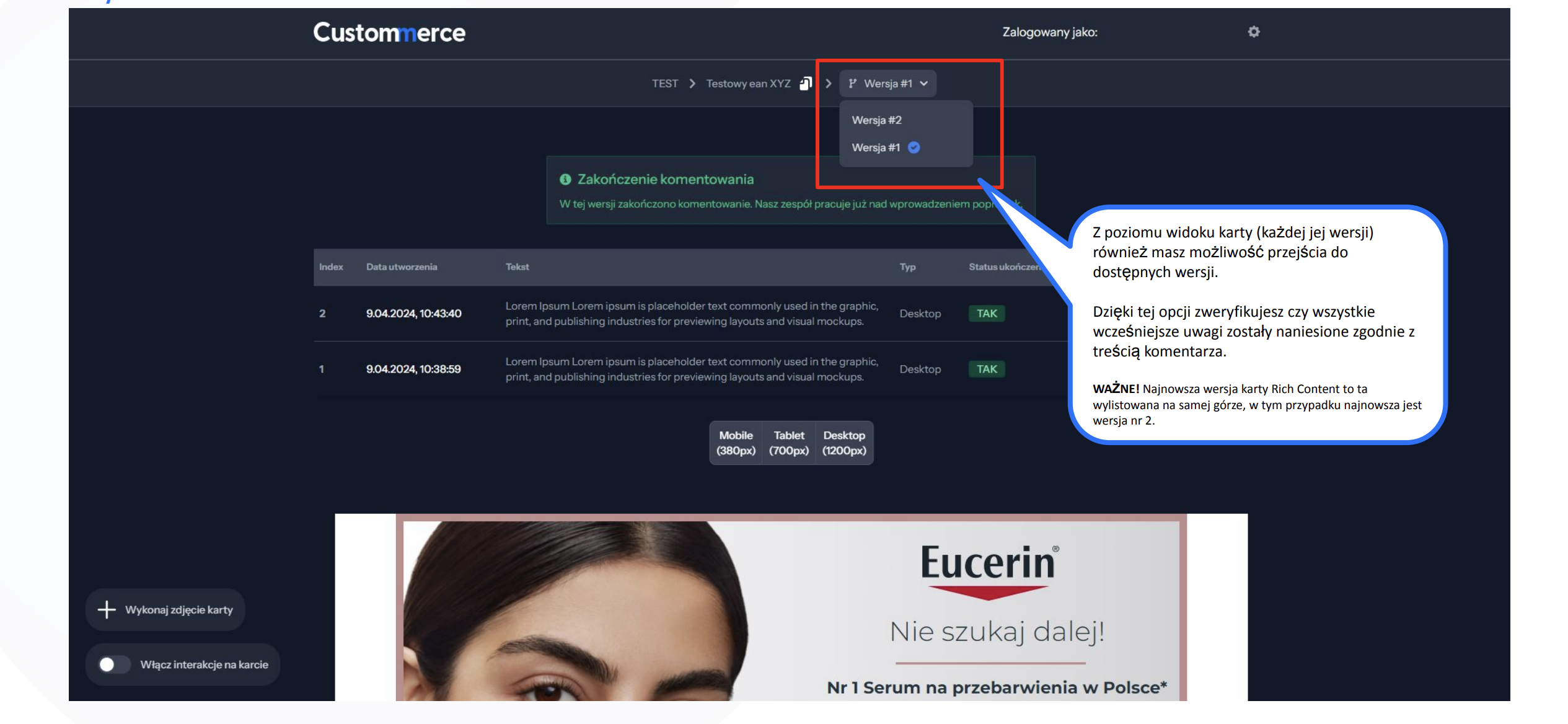Viewport: 1568px width, 724px height.
Task: Open the Wersja #1 version dropdown
Action: click(888, 84)
